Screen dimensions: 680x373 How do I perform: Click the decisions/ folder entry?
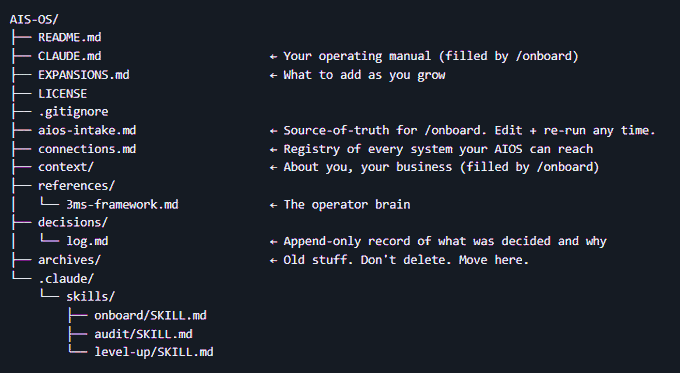click(73, 222)
